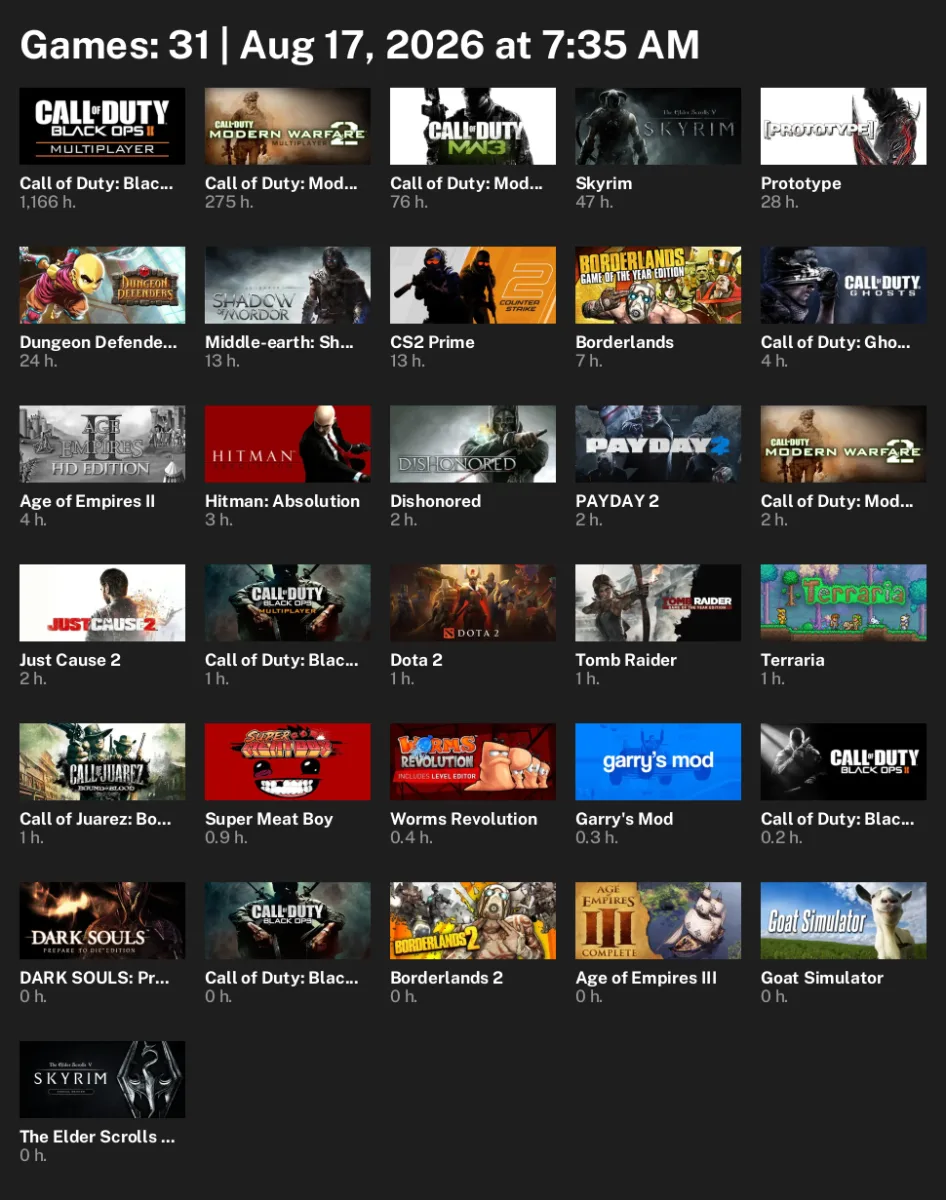Image resolution: width=946 pixels, height=1200 pixels.
Task: Click the 'Borderlands 2' title text
Action: point(447,978)
